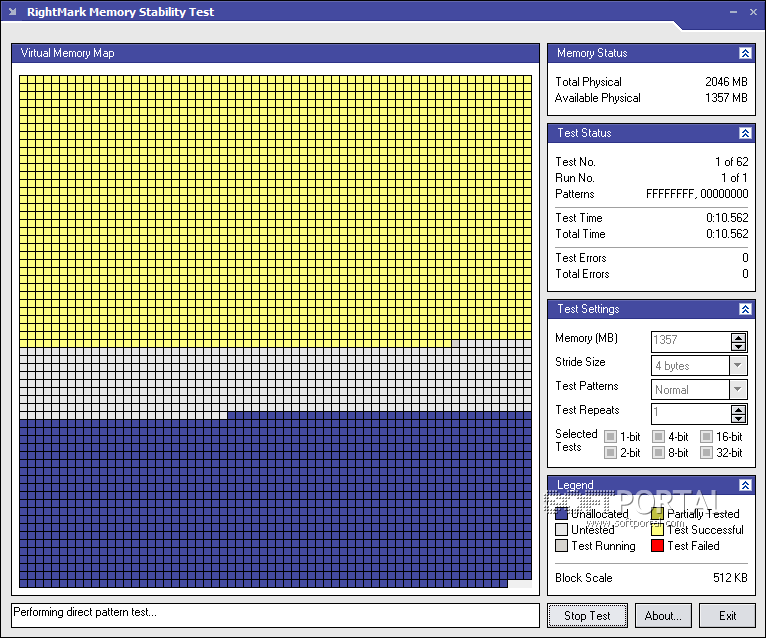Click the Test Repeats input field

coord(691,414)
